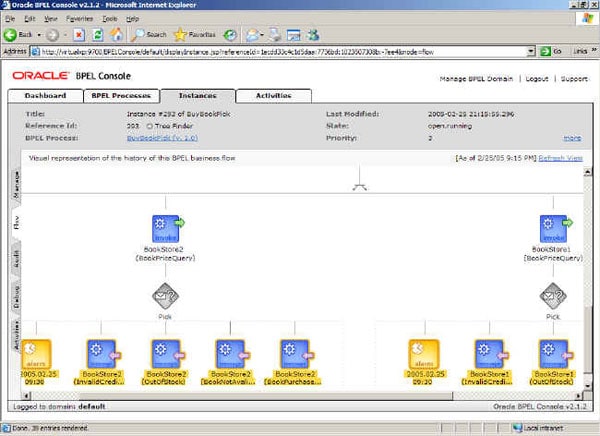Viewport: 600px width, 436px height.
Task: Open BookStore1 InvalidCredi... receive icon
Action: [x=491, y=354]
